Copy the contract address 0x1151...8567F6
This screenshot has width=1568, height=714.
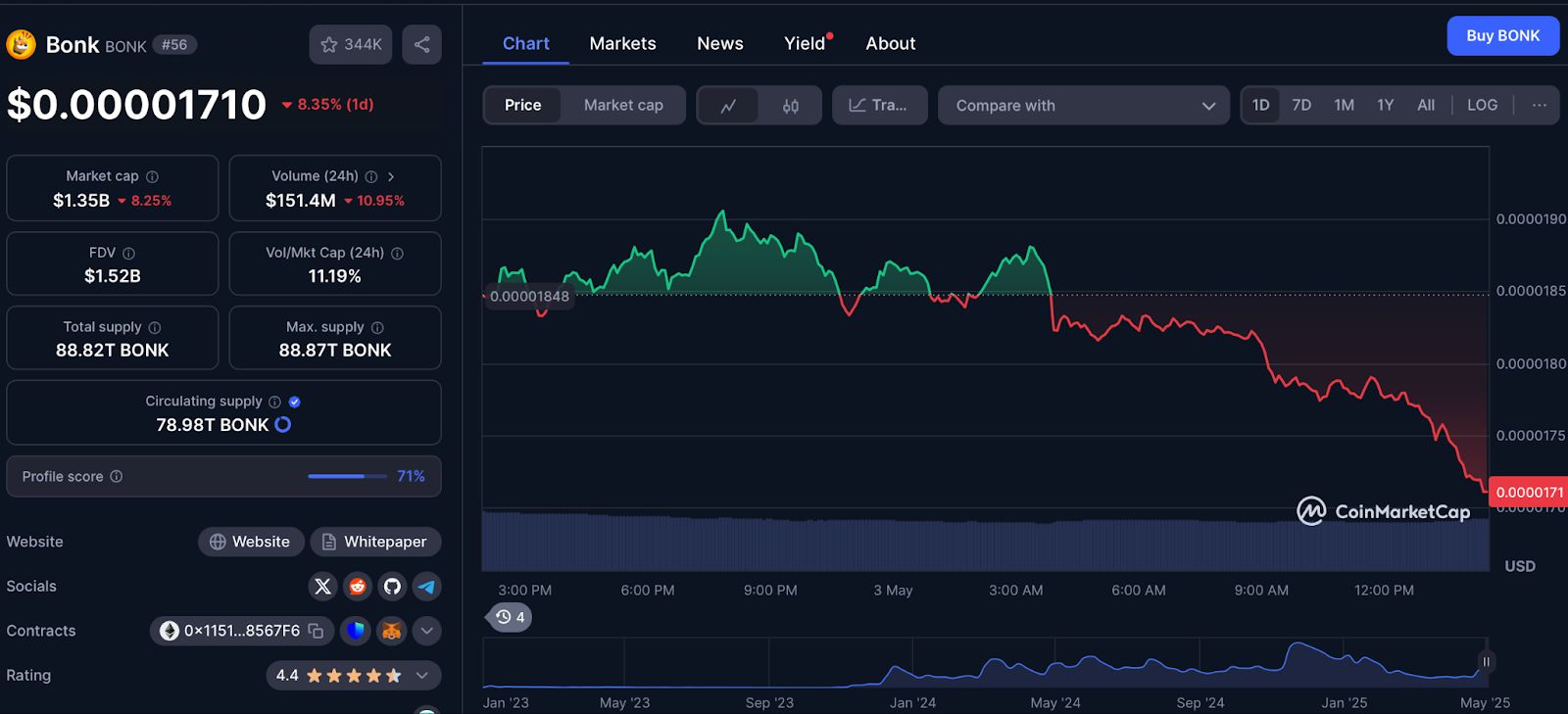point(316,631)
